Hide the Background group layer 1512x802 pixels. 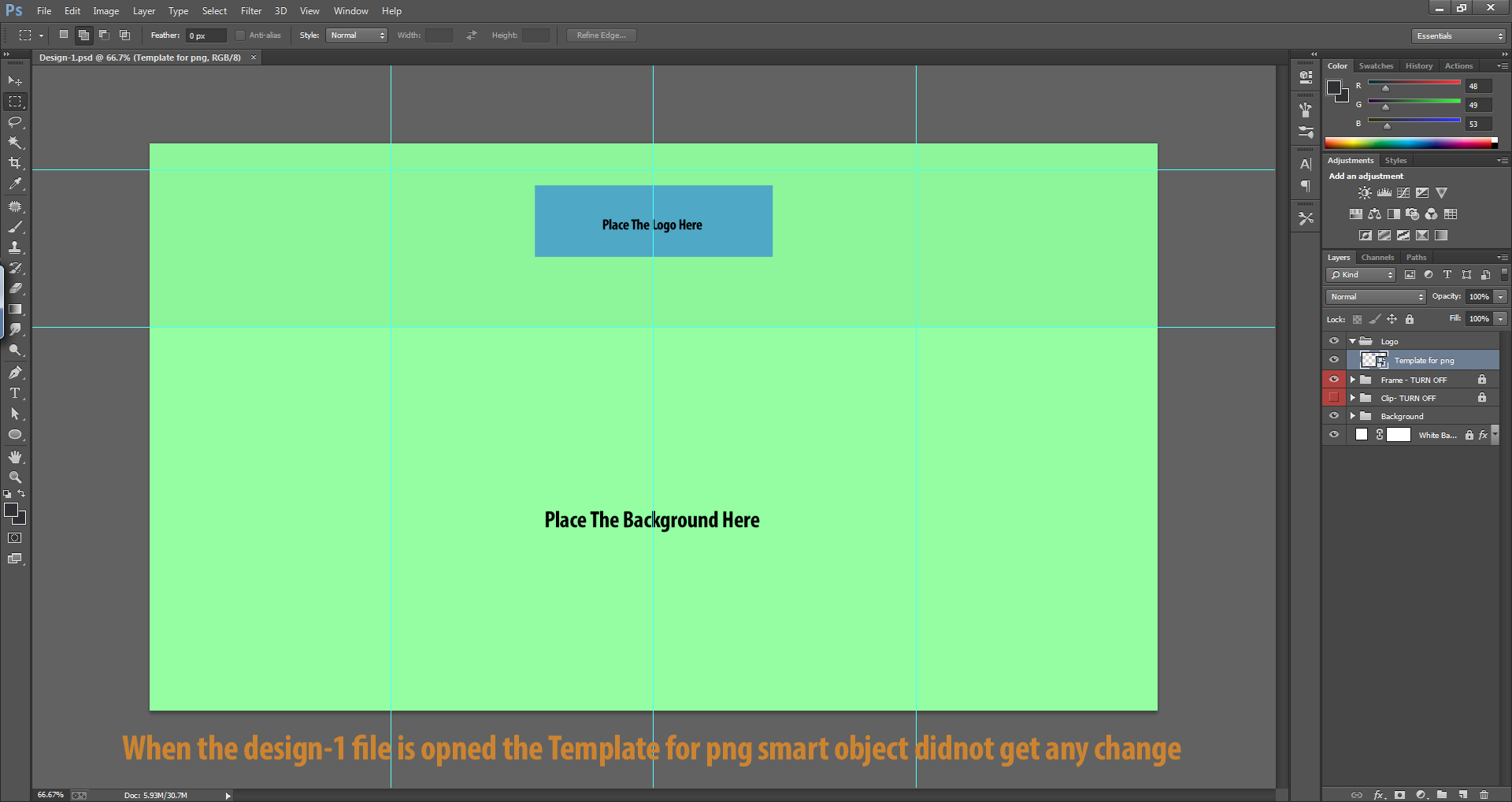1334,415
